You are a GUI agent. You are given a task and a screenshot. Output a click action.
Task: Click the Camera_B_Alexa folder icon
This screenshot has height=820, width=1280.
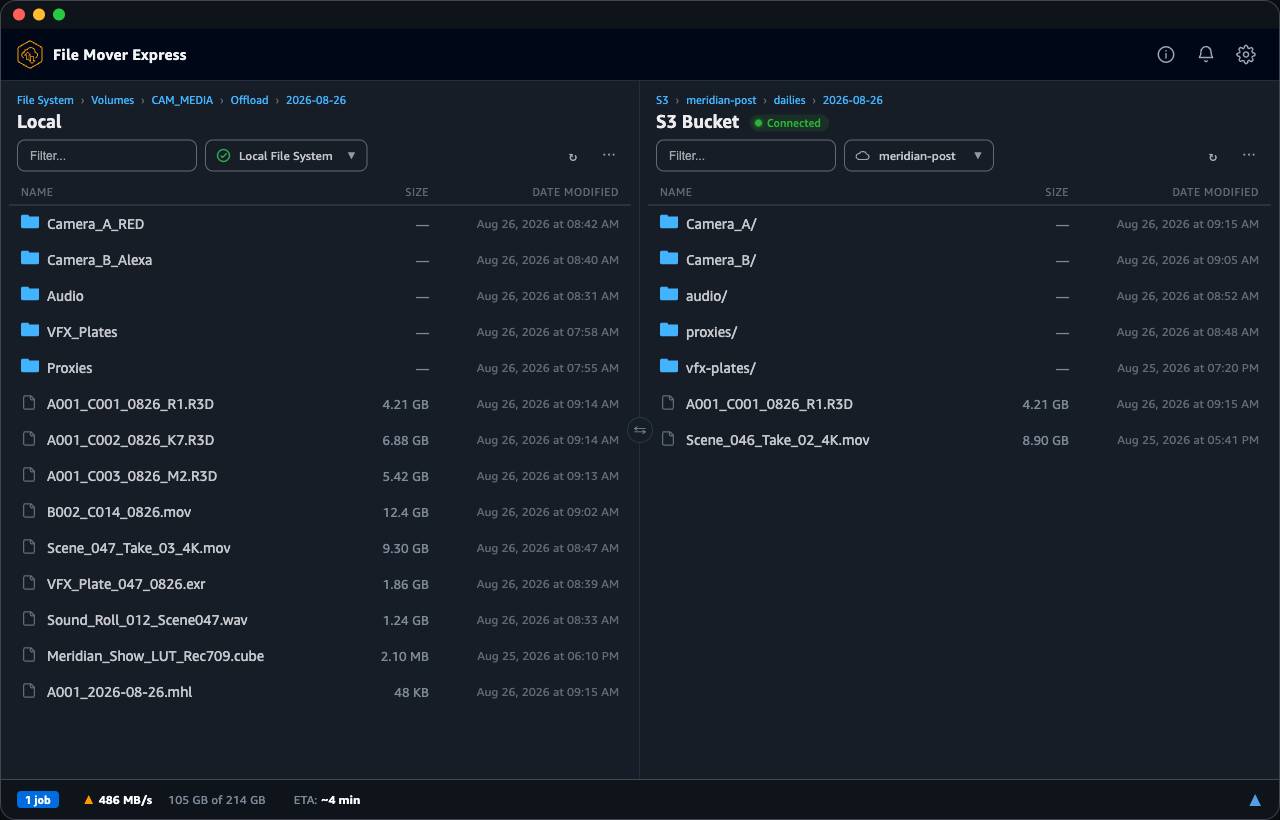(x=30, y=259)
